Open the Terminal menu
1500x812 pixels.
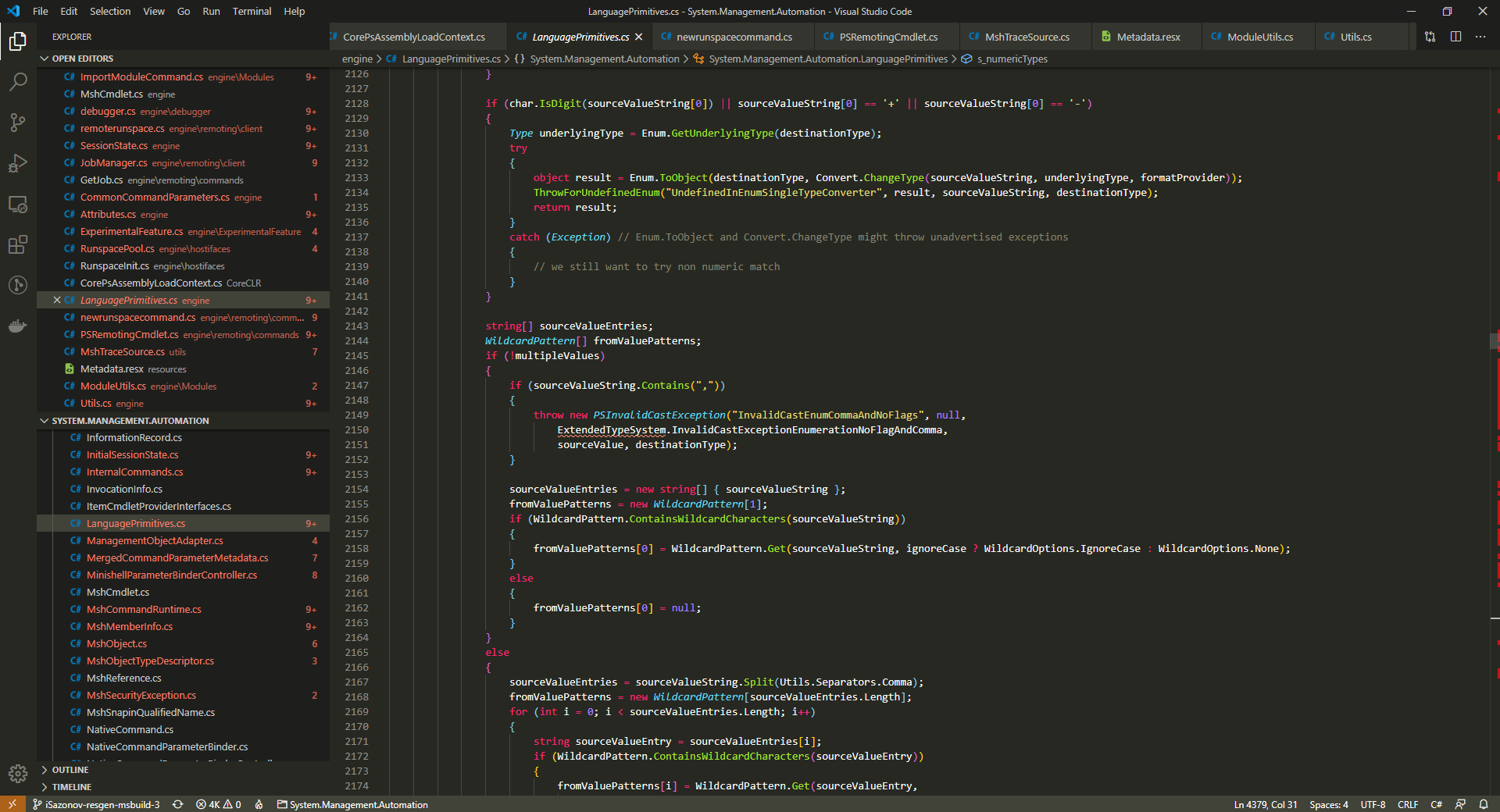(252, 11)
